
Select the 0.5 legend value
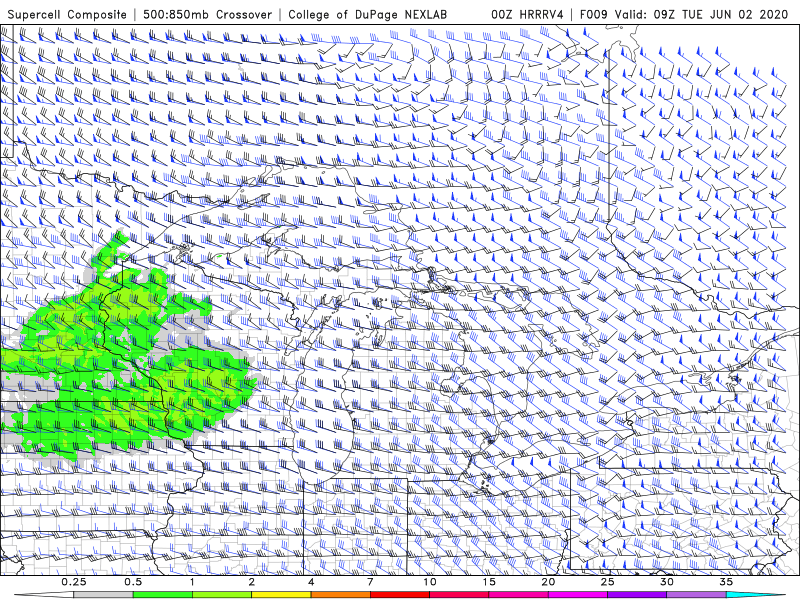(133, 582)
